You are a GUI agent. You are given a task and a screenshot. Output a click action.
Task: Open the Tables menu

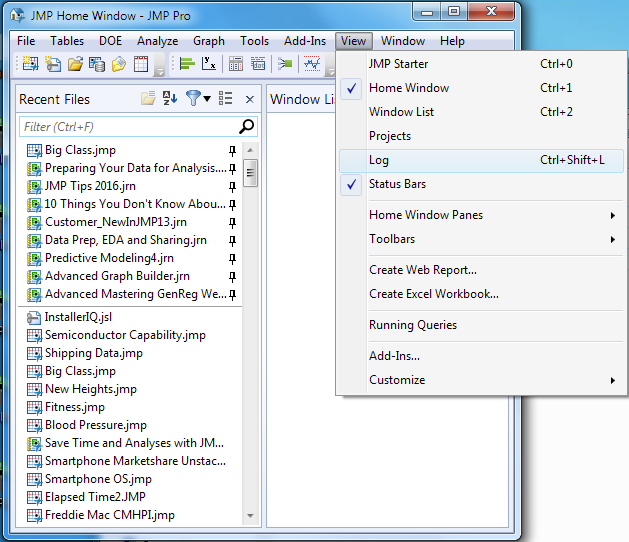[67, 41]
